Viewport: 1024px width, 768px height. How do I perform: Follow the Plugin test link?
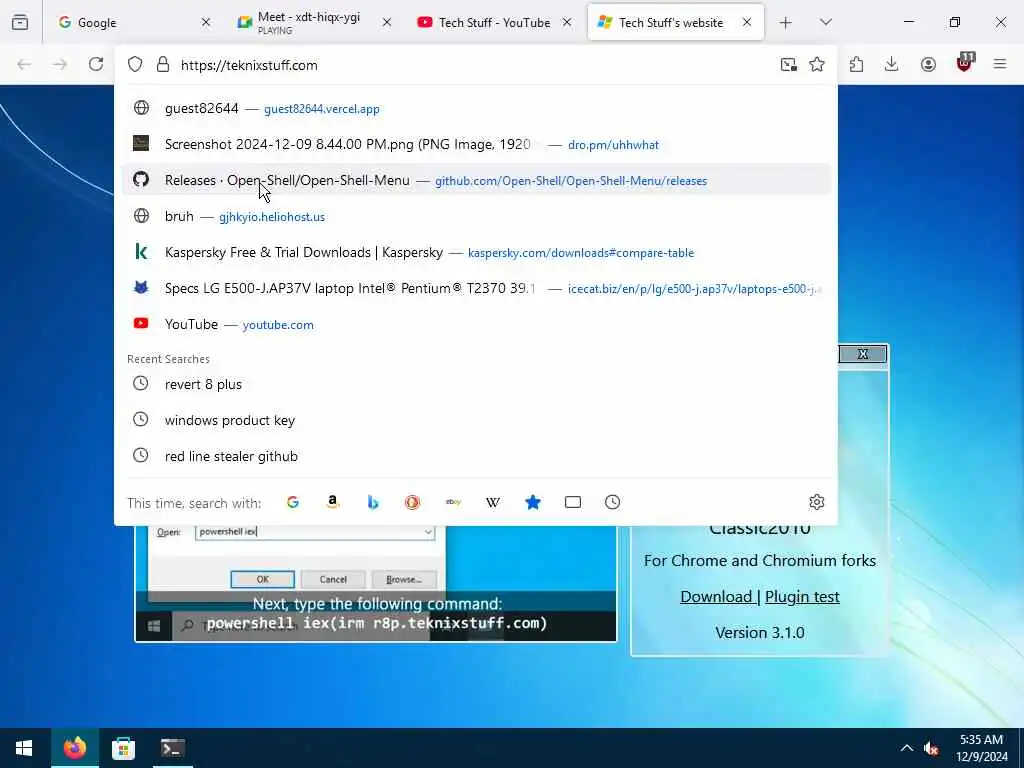(x=802, y=596)
